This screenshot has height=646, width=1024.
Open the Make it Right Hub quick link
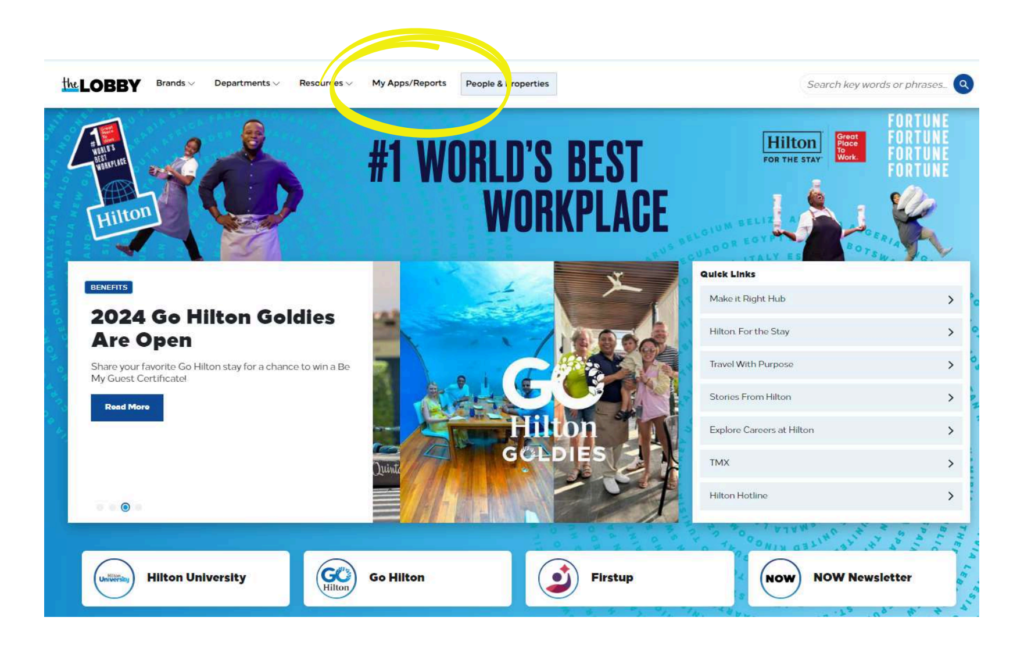pyautogui.click(x=831, y=299)
